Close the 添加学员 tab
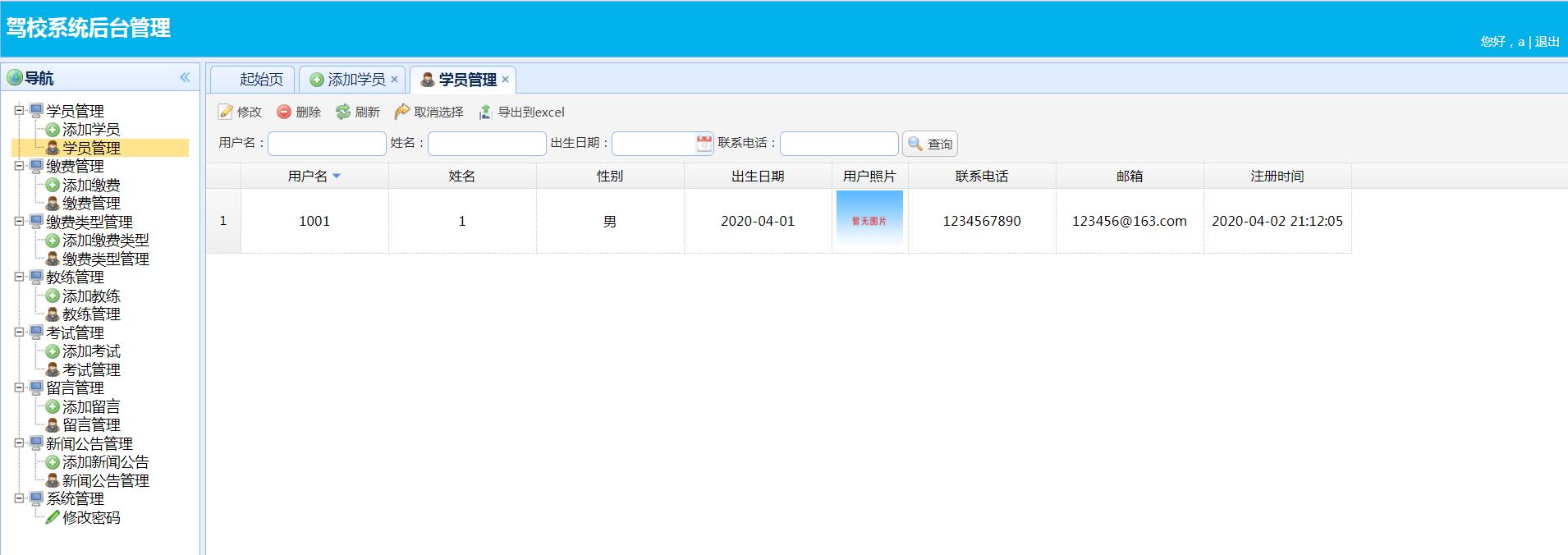Image resolution: width=1568 pixels, height=555 pixels. 395,80
